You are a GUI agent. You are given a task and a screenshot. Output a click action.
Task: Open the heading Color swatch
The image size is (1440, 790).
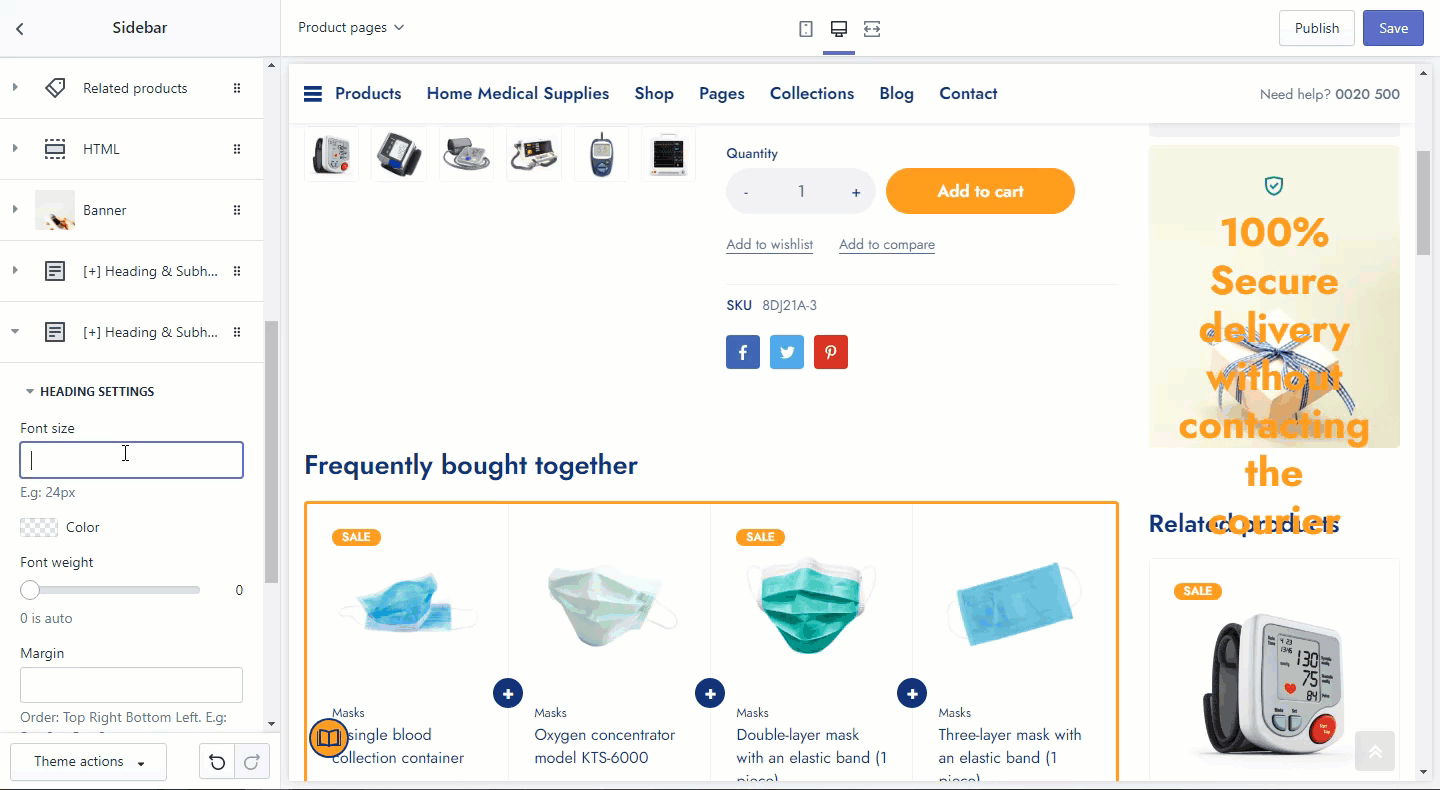(39, 527)
